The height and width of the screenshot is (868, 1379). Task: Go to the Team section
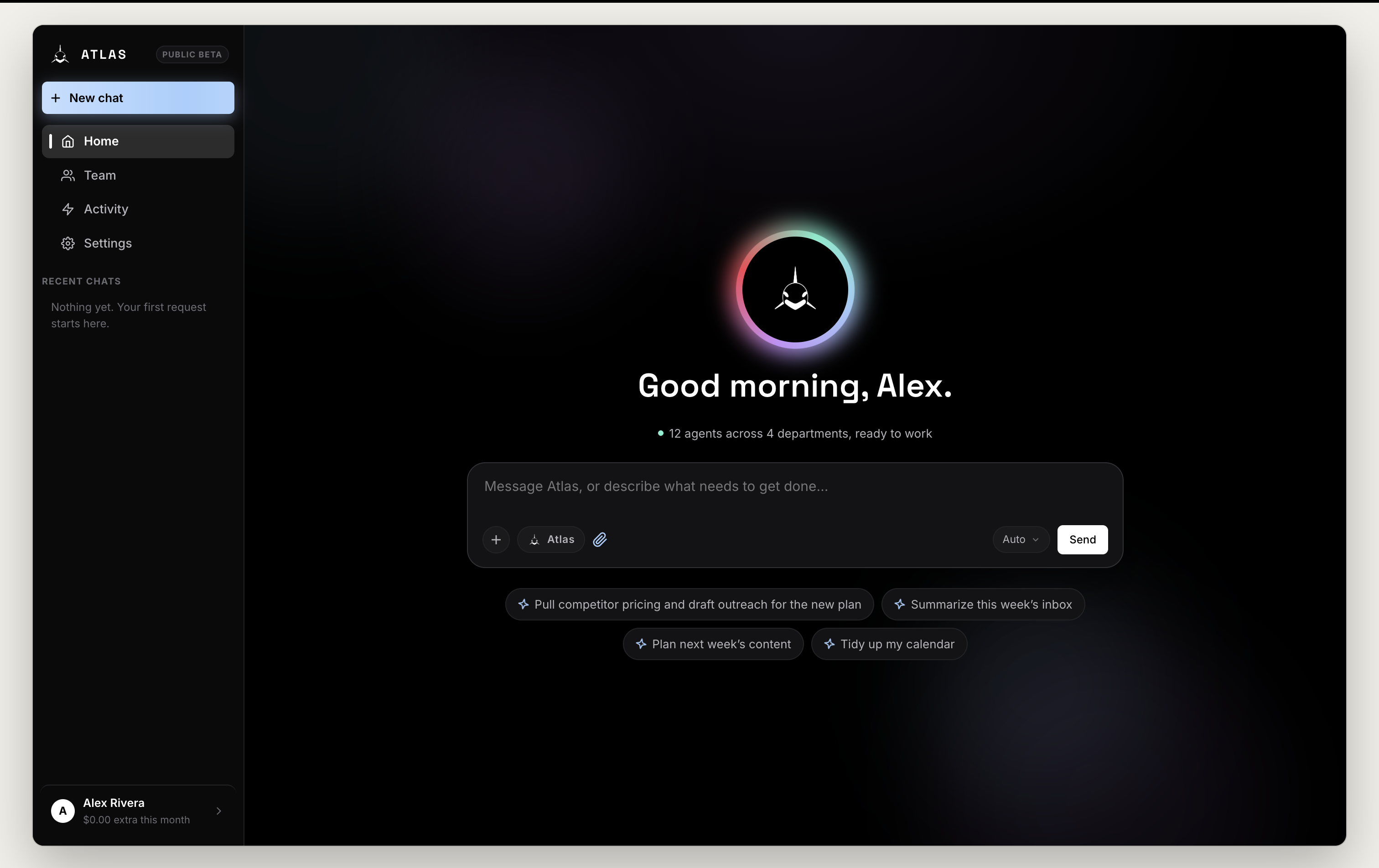point(138,175)
